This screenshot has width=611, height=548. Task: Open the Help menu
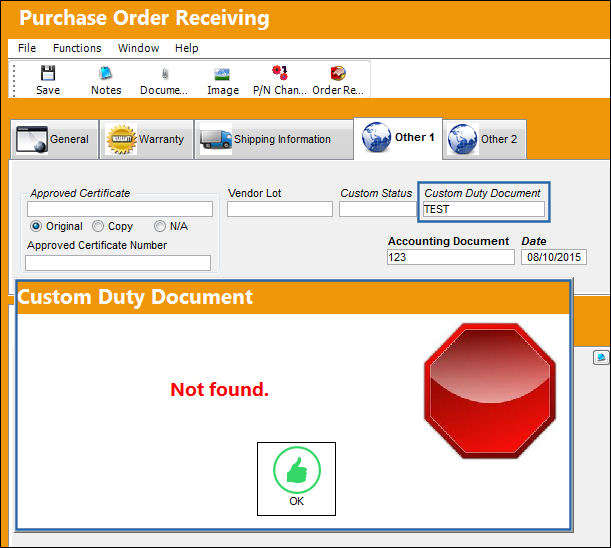point(187,48)
